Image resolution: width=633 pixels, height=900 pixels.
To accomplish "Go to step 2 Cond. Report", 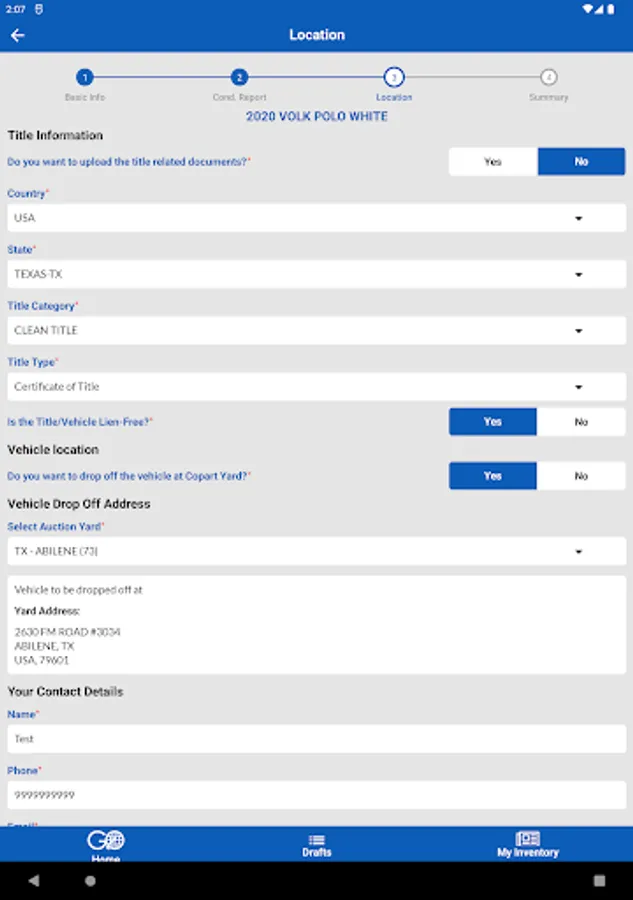I will tap(239, 78).
